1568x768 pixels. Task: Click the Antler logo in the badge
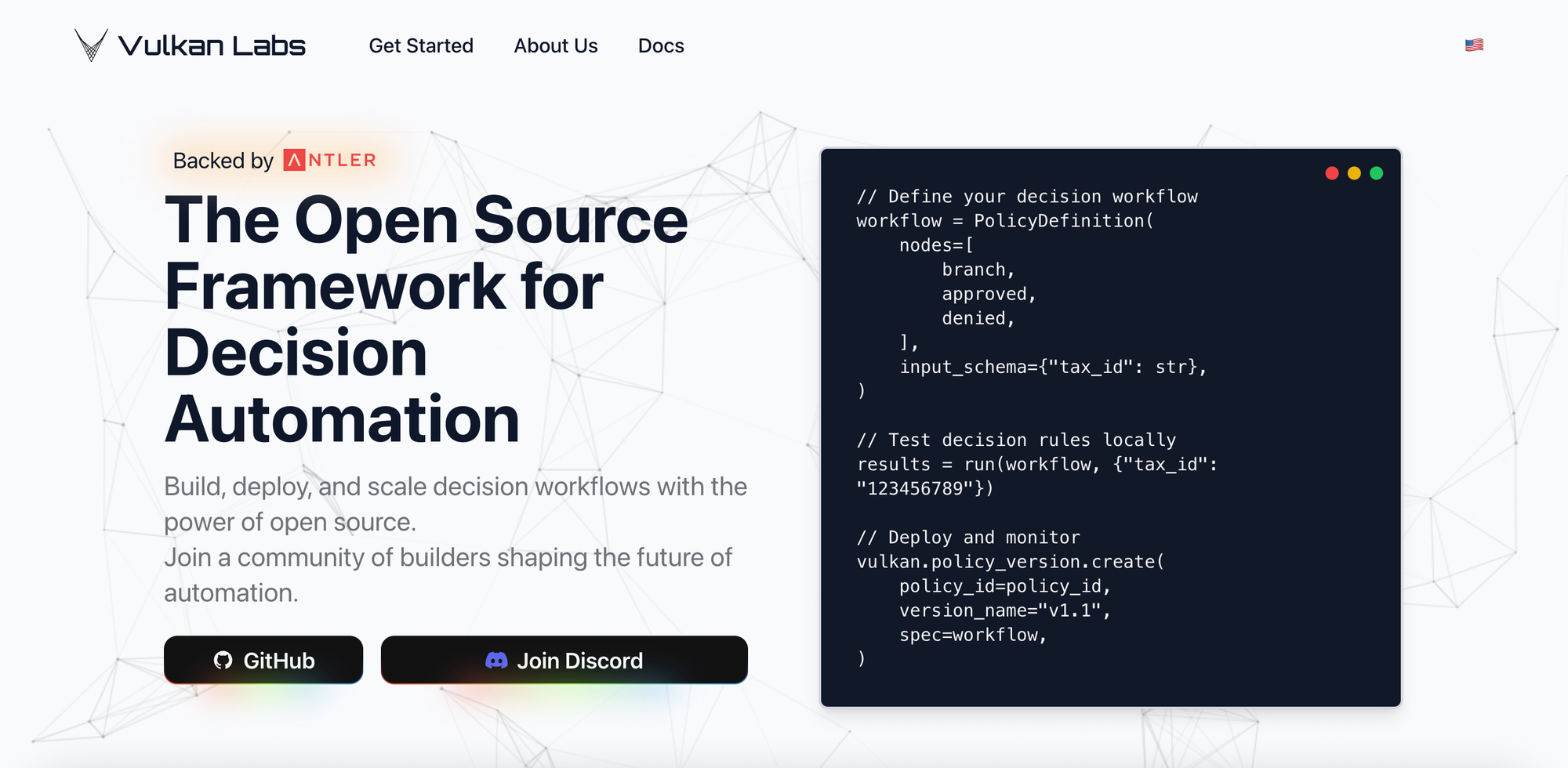click(330, 160)
